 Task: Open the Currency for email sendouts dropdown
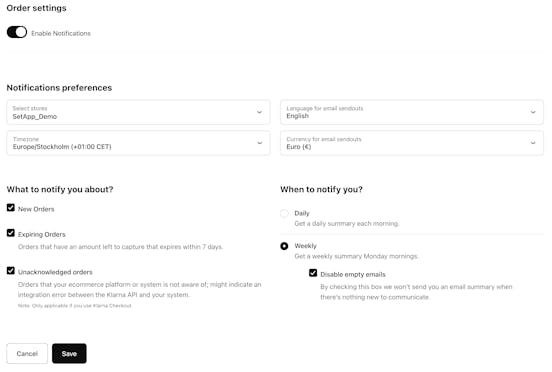pyautogui.click(x=412, y=143)
